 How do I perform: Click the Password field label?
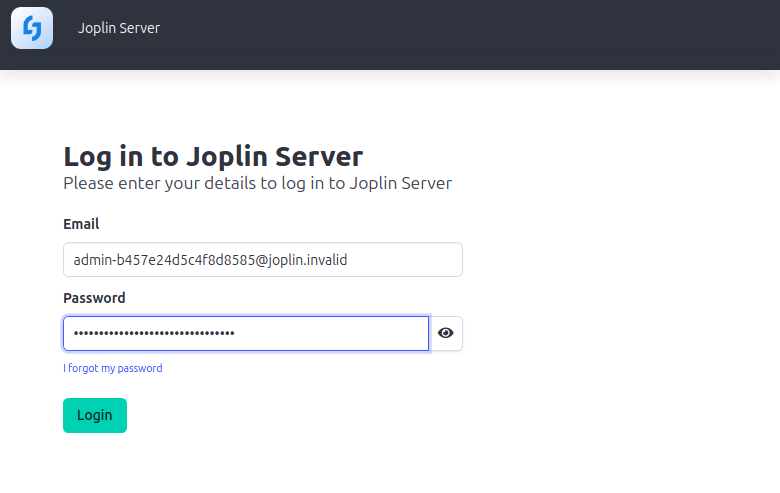pos(94,298)
